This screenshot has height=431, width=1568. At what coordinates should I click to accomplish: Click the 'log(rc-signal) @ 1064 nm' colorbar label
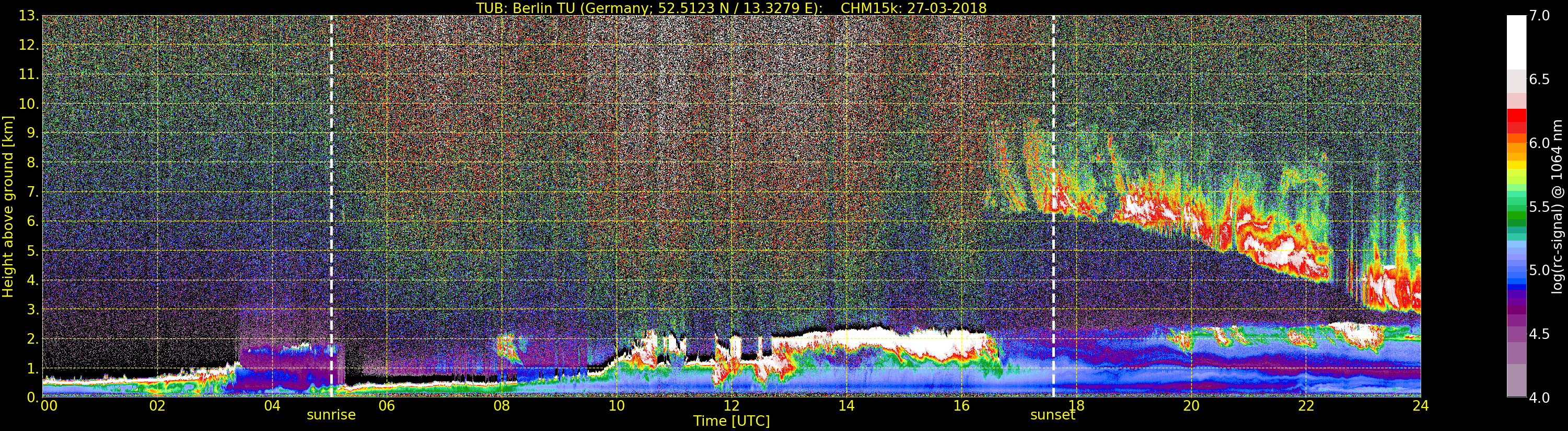pyautogui.click(x=1556, y=207)
